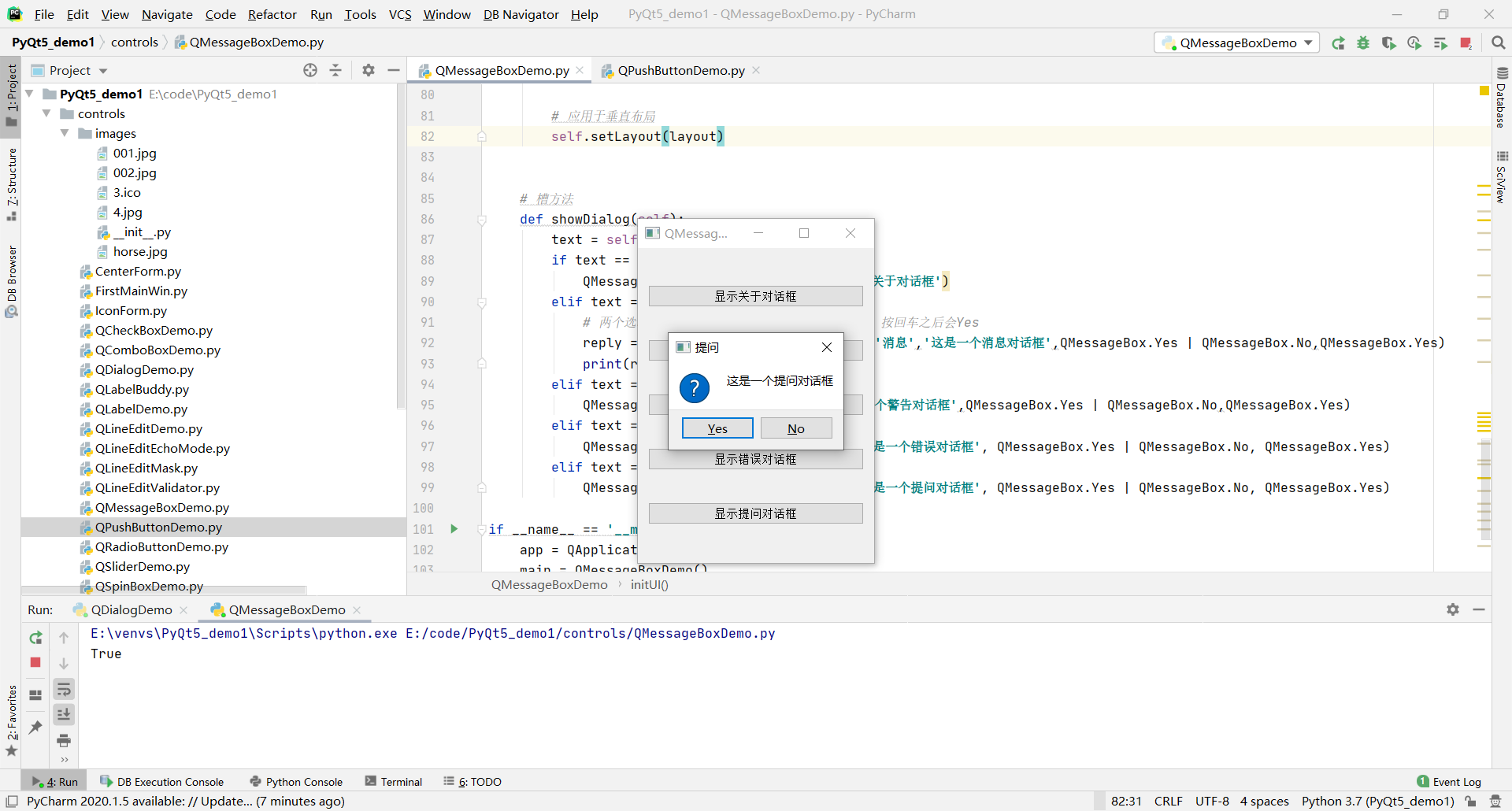This screenshot has height=811, width=1512.
Task: Click the controls breadcrumb in navigation bar
Action: [135, 43]
